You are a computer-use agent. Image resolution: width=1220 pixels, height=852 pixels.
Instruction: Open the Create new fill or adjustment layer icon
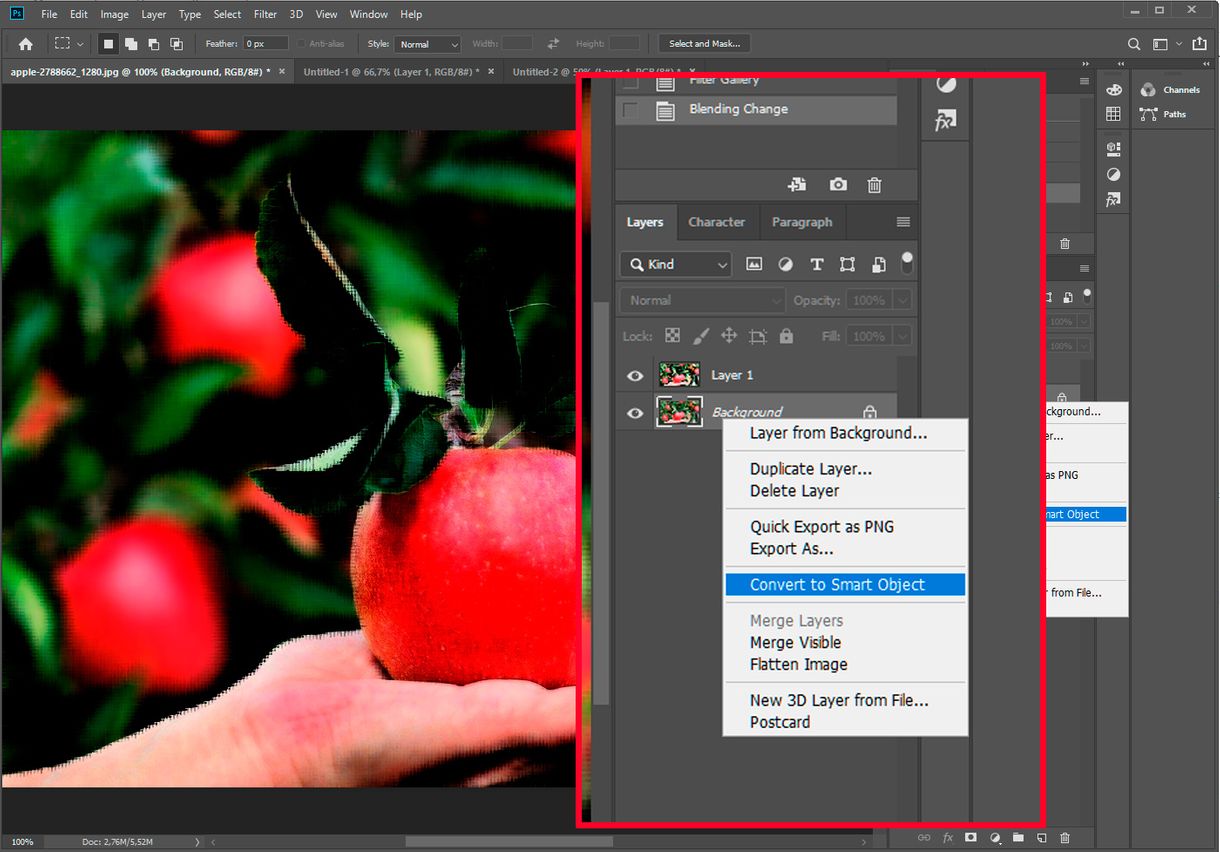pos(994,837)
